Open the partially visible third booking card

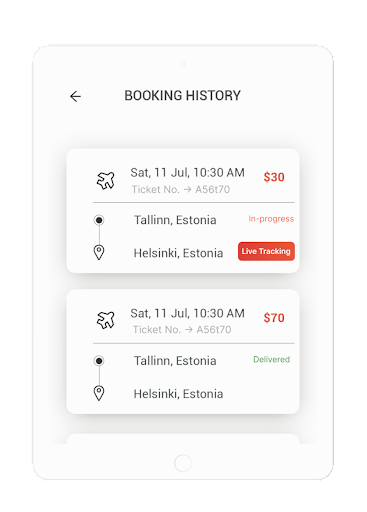point(183,439)
